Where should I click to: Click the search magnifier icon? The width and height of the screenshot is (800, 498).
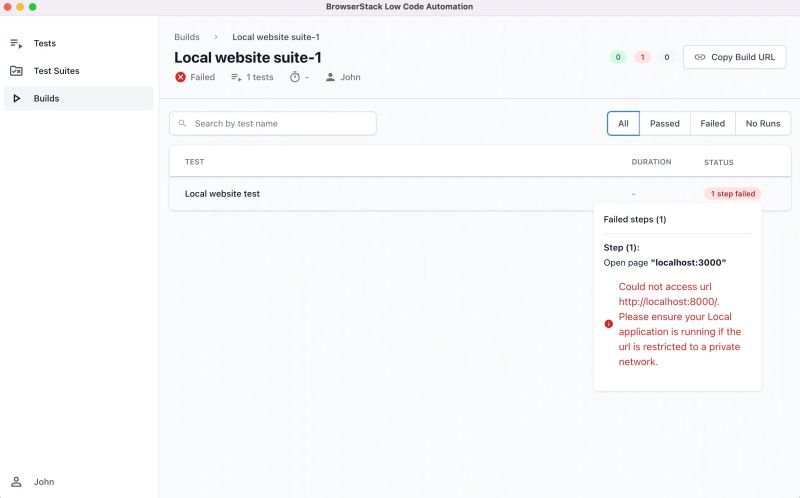tap(182, 123)
